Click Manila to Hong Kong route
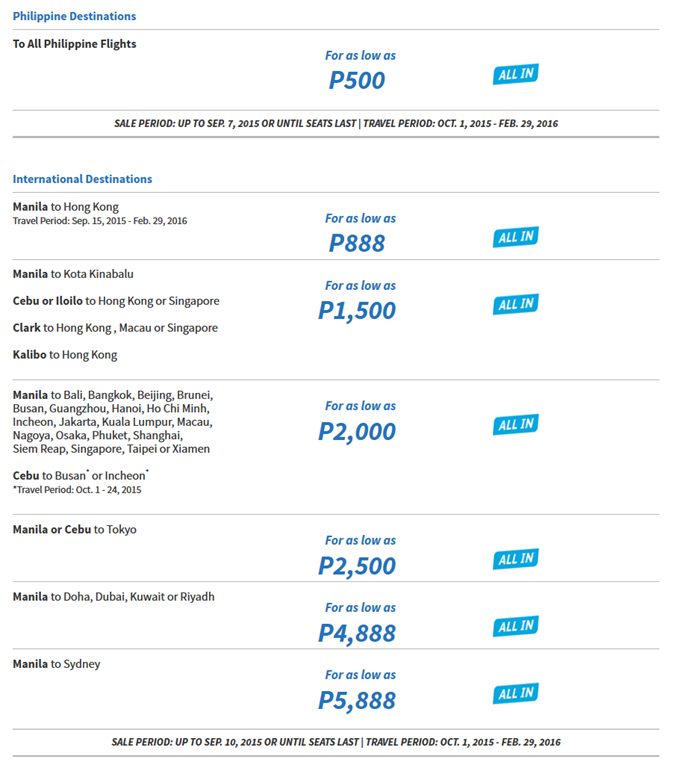The height and width of the screenshot is (768, 678). (66, 207)
